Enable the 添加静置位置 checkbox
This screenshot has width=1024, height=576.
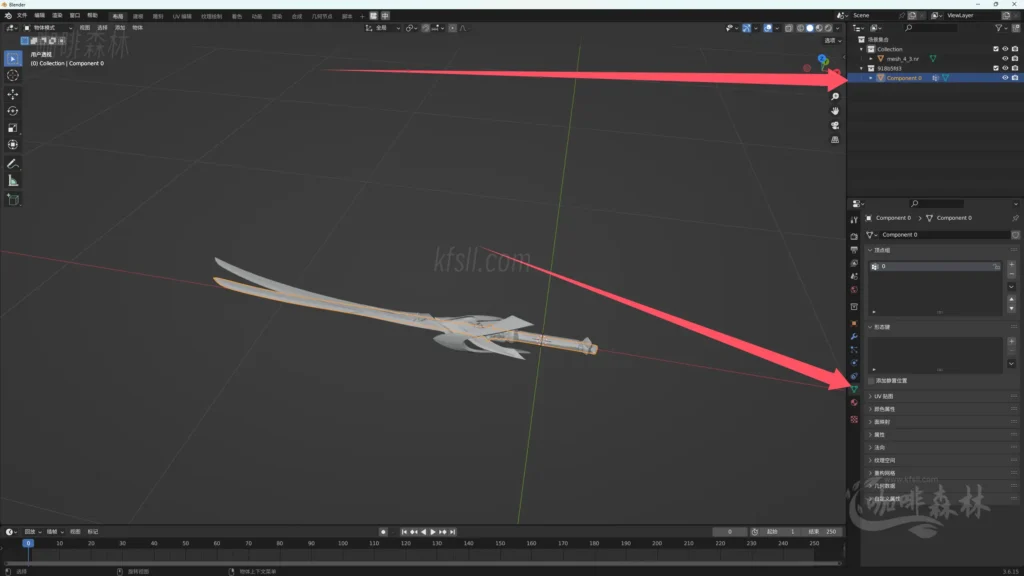click(871, 381)
